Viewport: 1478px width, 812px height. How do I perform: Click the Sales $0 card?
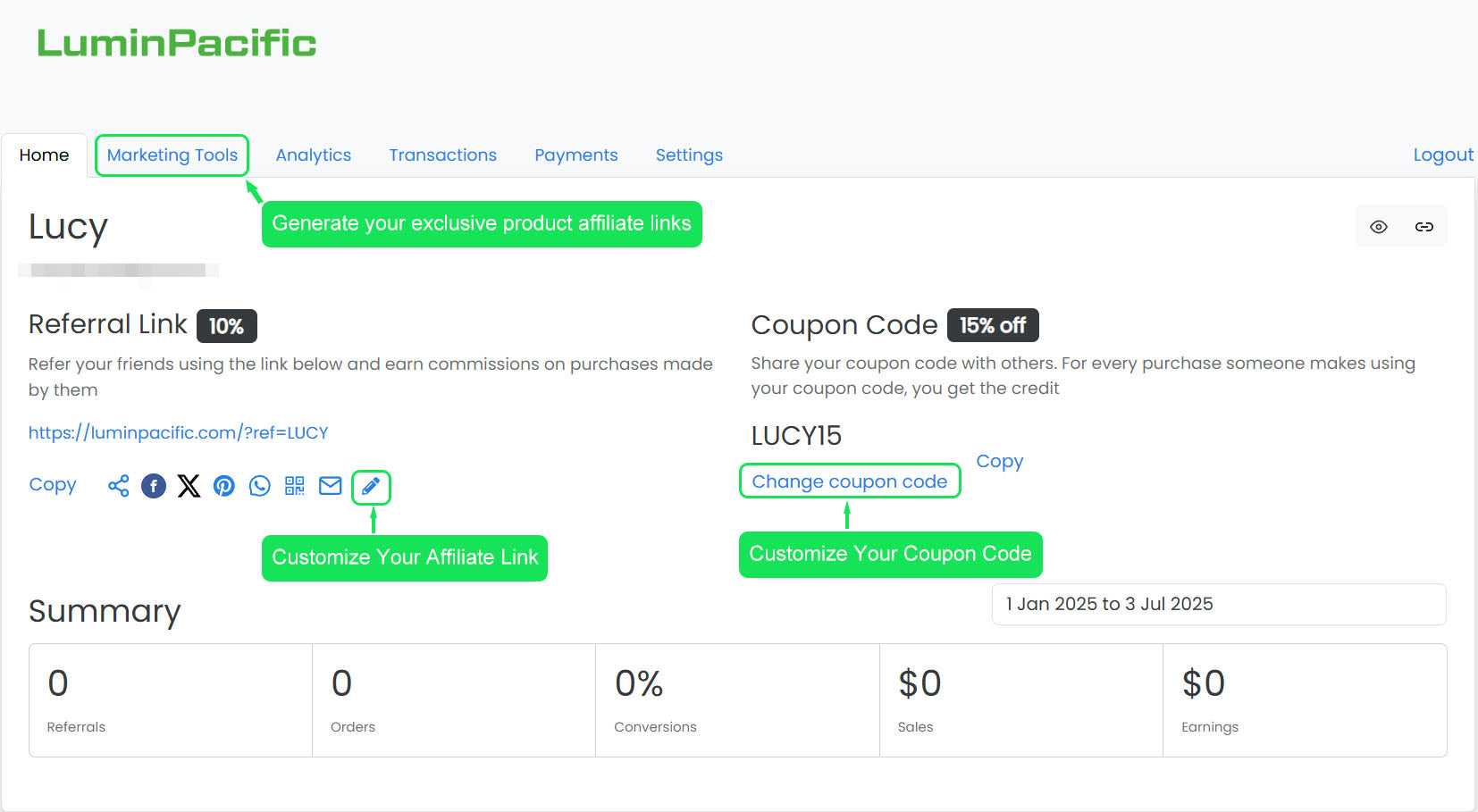tap(1021, 700)
